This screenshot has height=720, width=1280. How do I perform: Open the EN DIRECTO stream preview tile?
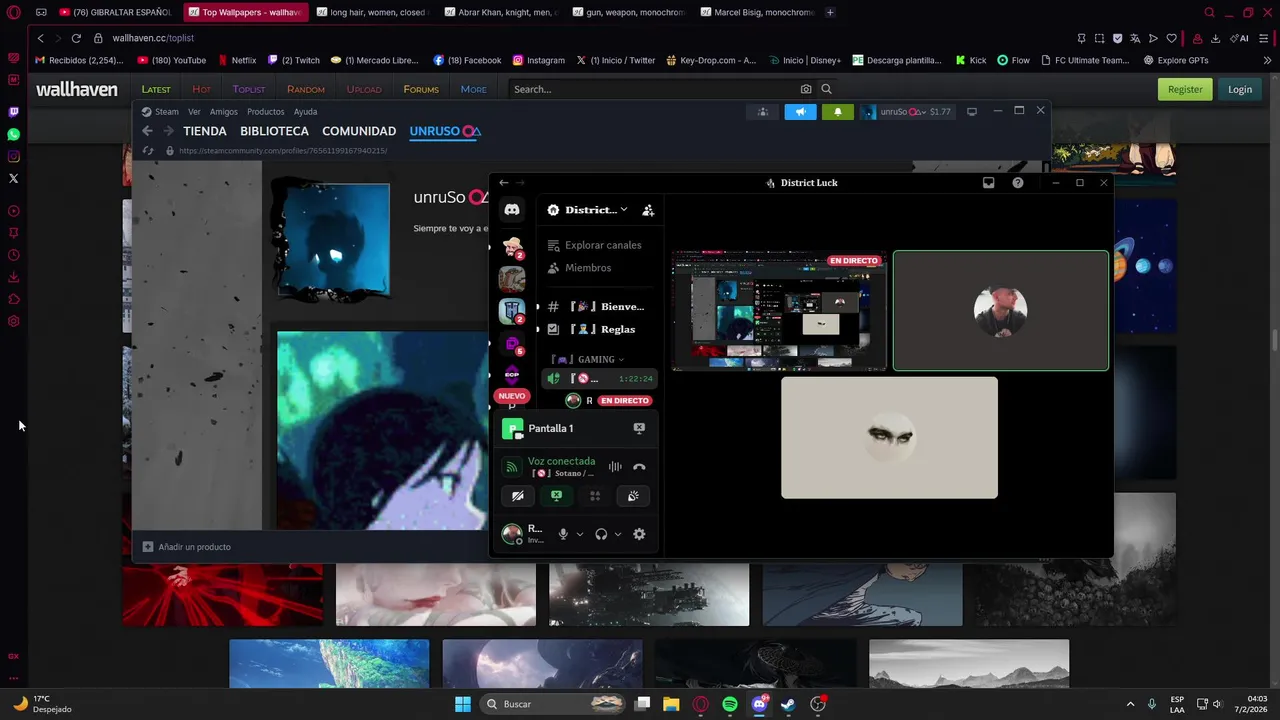pyautogui.click(x=779, y=311)
